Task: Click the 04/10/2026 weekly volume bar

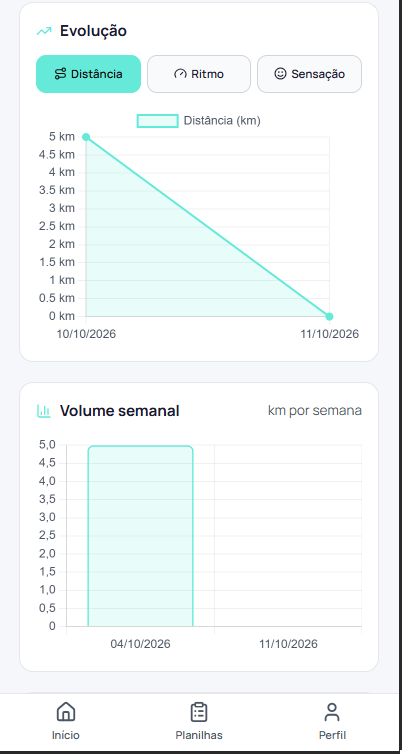Action: point(140,536)
